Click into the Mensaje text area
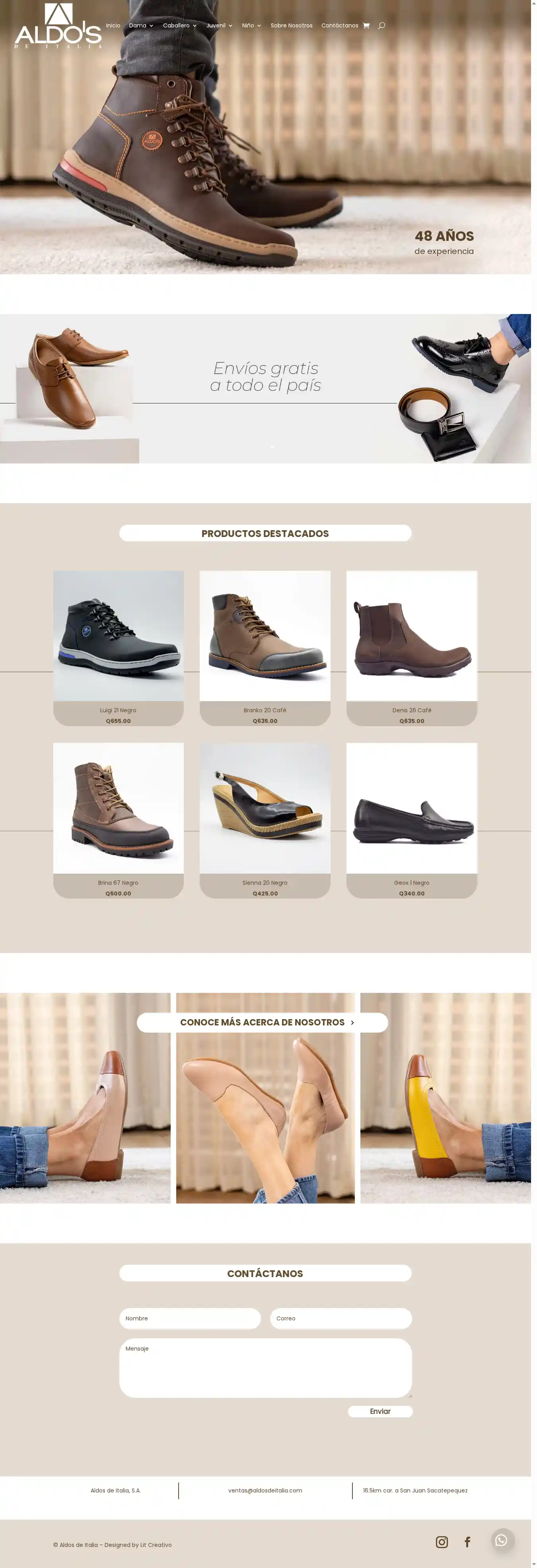 (265, 1368)
